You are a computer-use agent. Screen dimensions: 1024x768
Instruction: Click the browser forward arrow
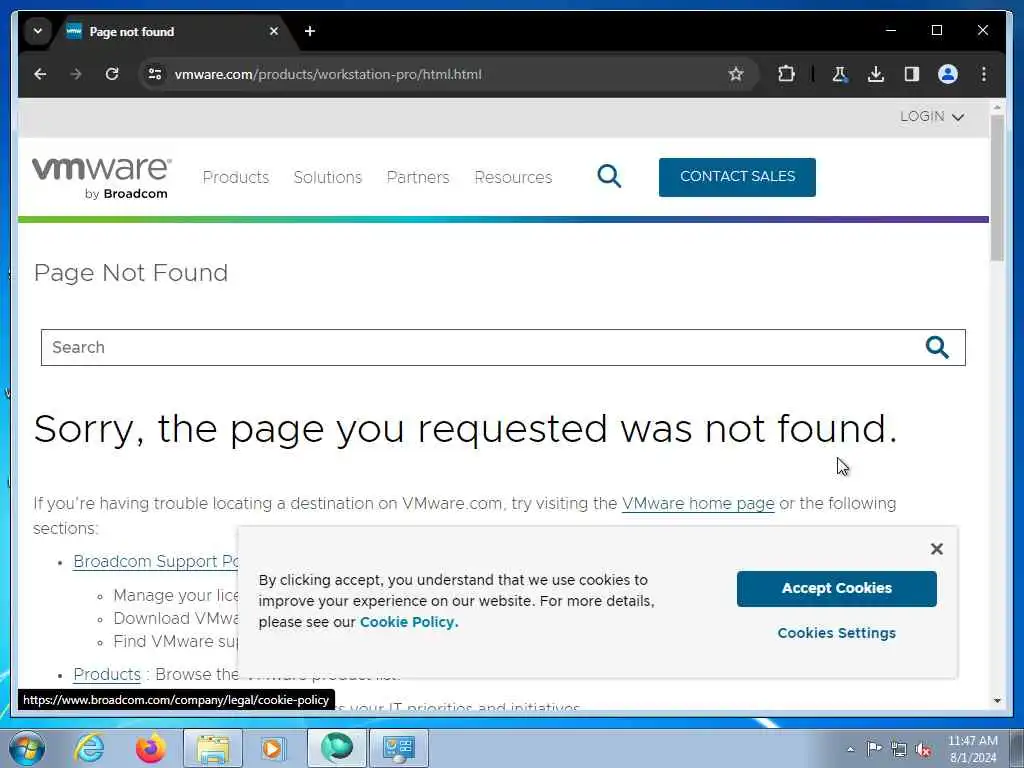76,74
